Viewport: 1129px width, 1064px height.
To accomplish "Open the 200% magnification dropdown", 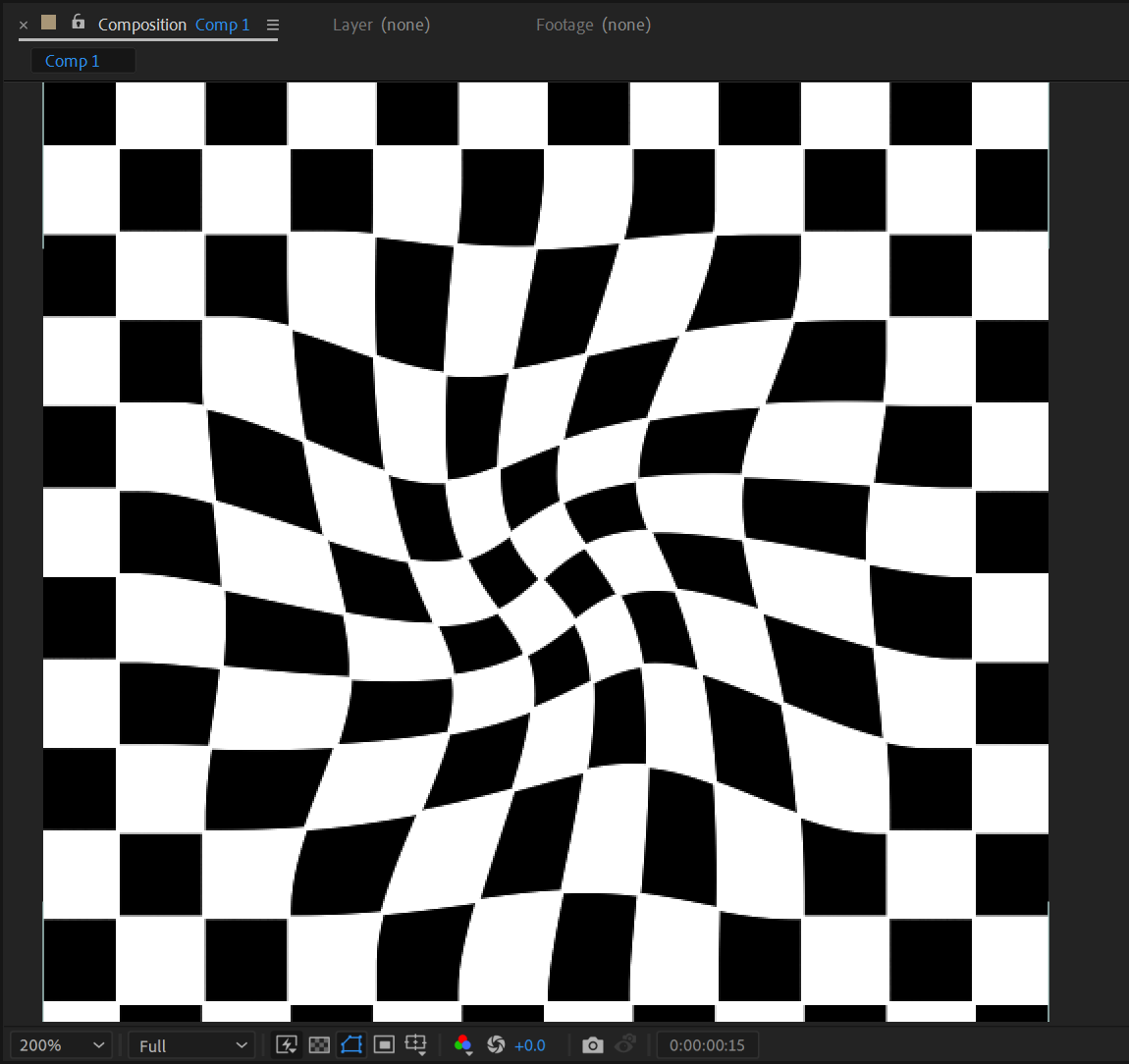I will [61, 1045].
